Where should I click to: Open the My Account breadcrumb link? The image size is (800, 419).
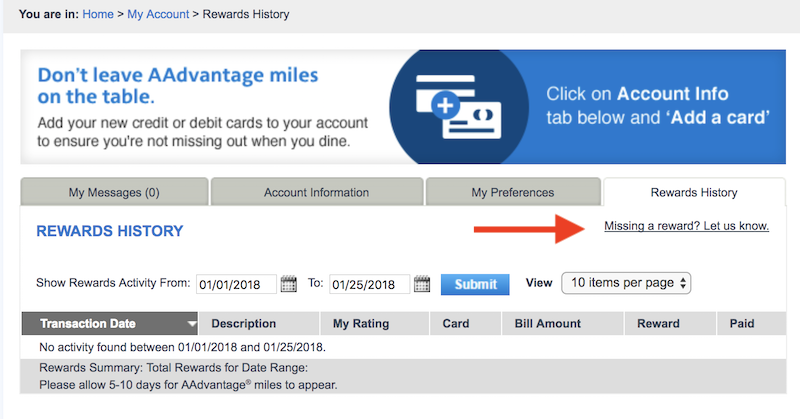point(158,14)
